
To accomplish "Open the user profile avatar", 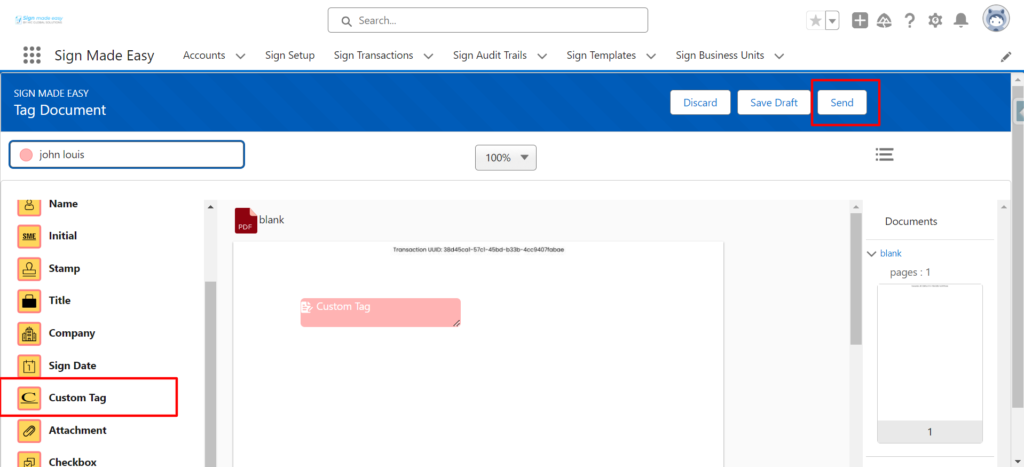I will coord(996,20).
